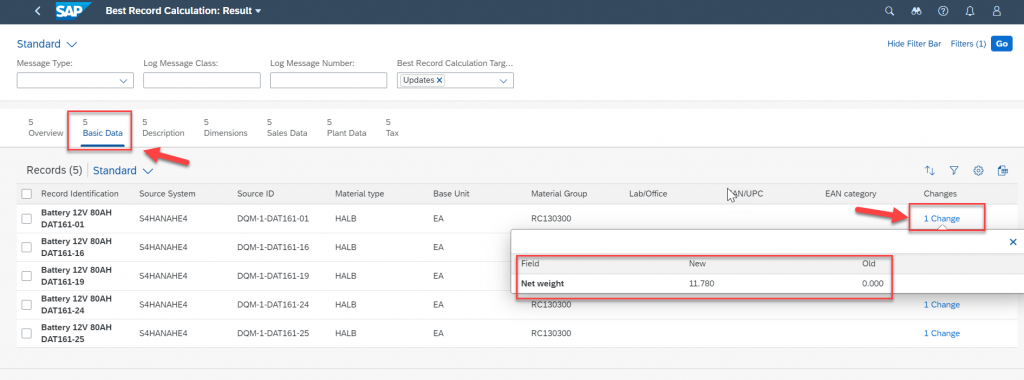Open table filter funnel icon
Screen dimensions: 1024x380
pyautogui.click(x=953, y=170)
